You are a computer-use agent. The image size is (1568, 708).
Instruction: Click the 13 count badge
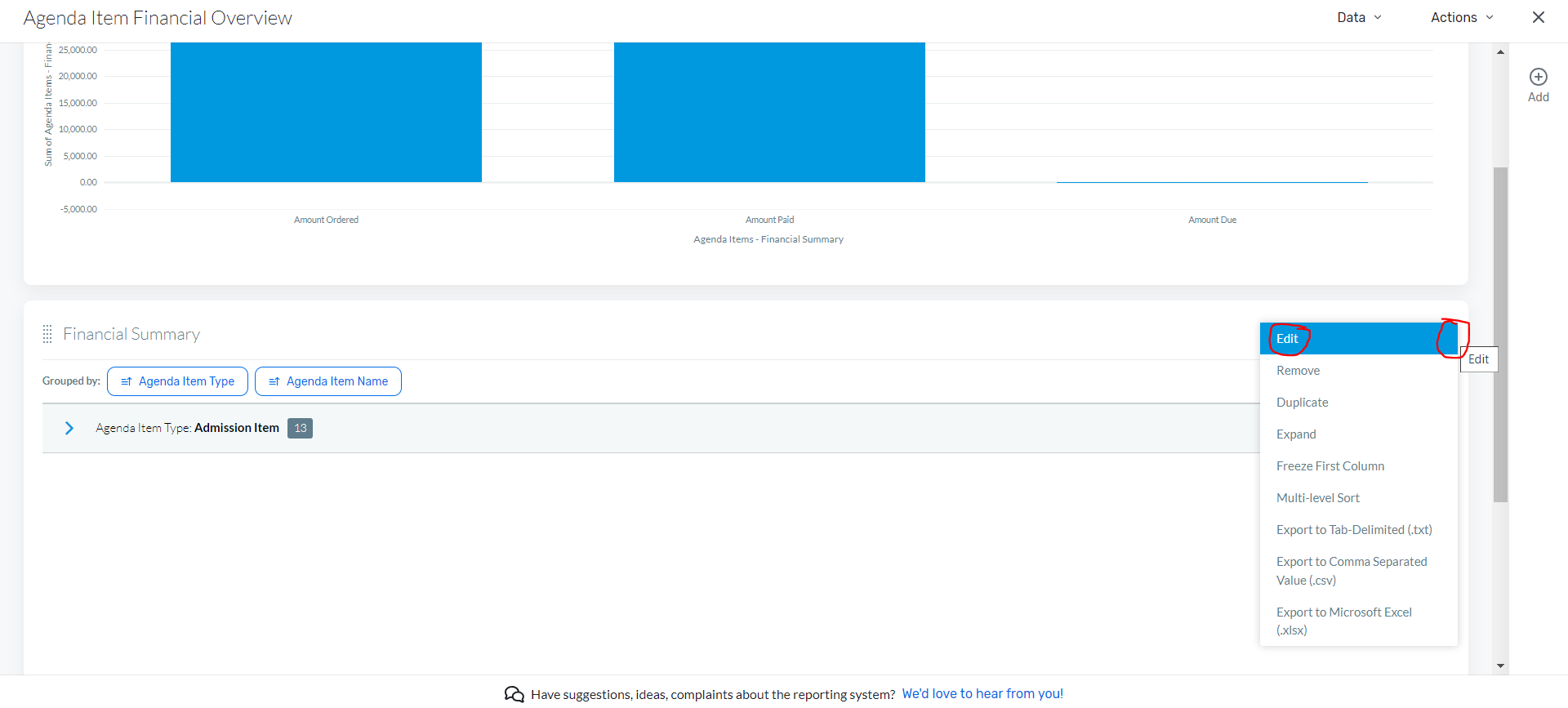tap(300, 428)
